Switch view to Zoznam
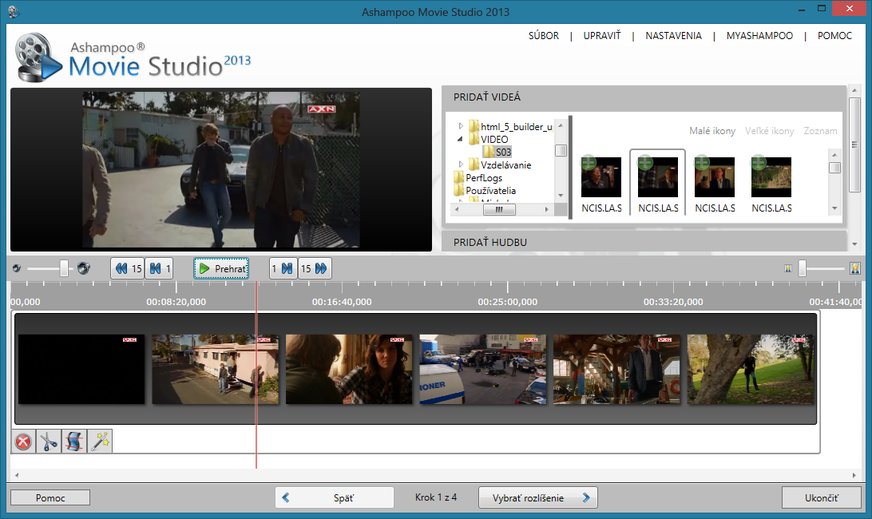Image resolution: width=872 pixels, height=519 pixels. (x=821, y=131)
